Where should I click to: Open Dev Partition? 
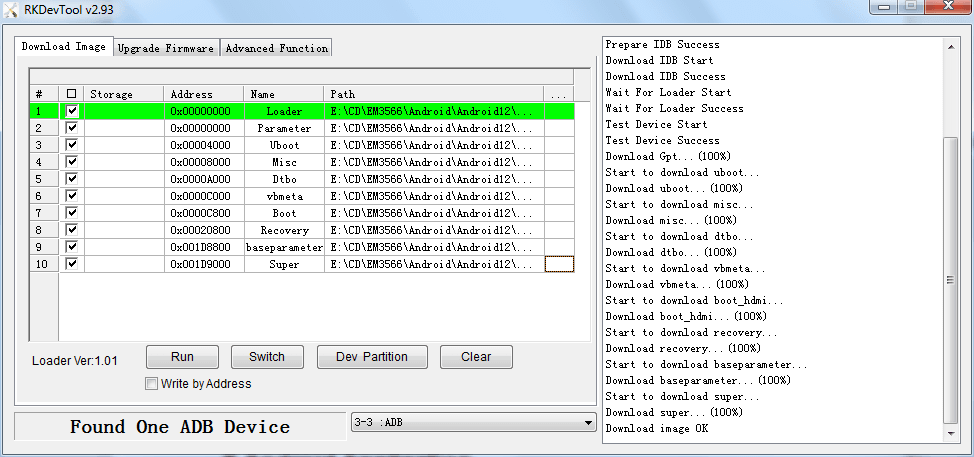(372, 357)
